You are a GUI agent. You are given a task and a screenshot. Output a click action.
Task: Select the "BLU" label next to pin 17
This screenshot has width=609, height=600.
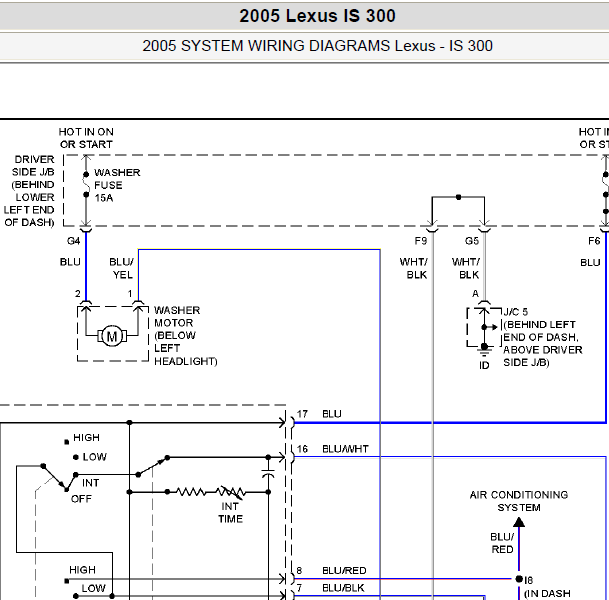332,414
